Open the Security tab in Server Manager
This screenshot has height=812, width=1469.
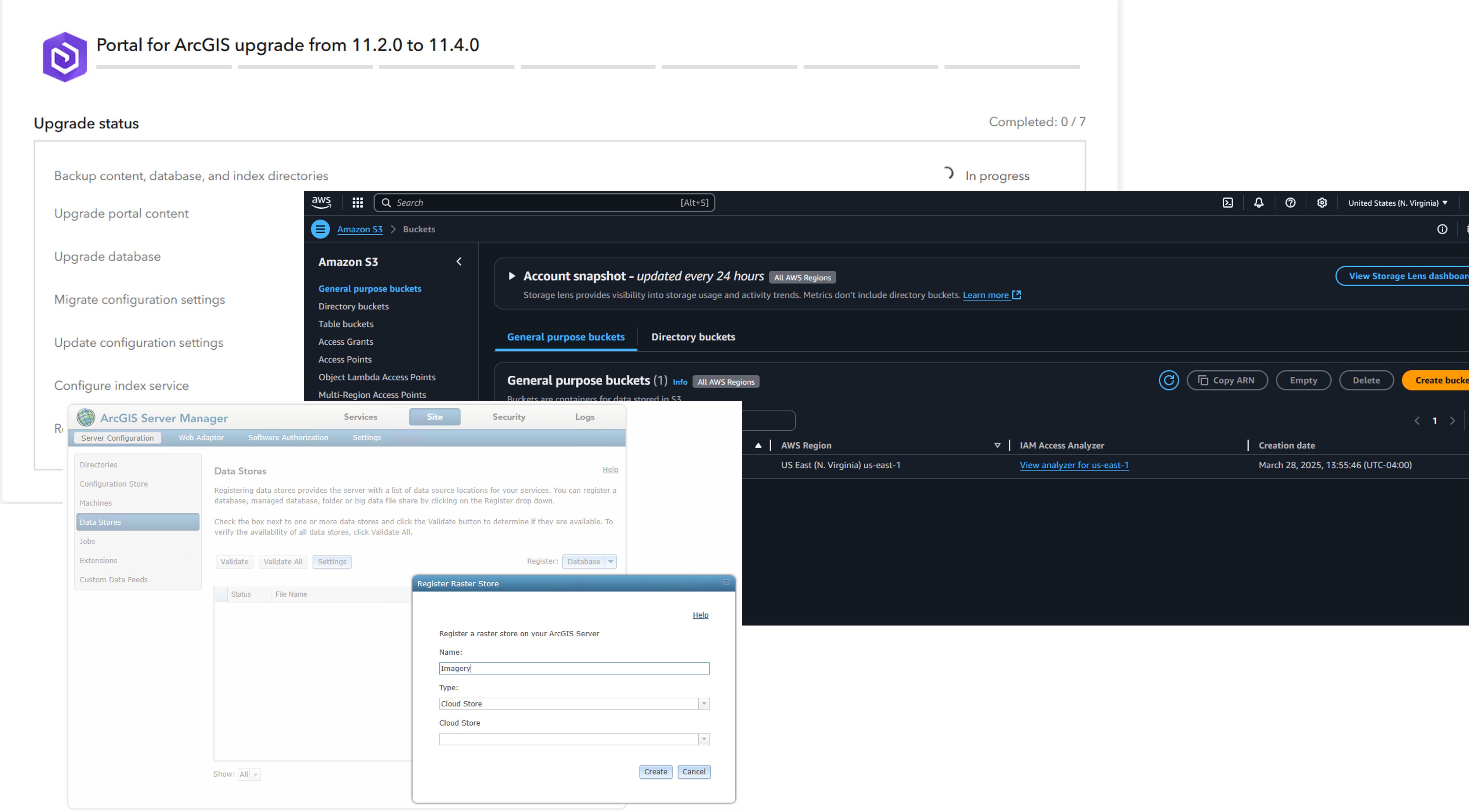click(509, 417)
